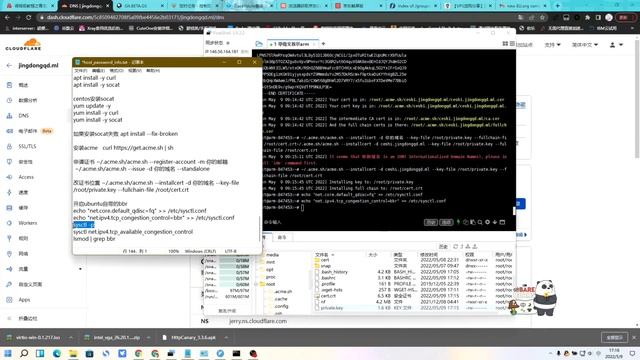Click the highlighted 'sysctl -p' text in Notepad
640x360 pixels.
point(84,225)
